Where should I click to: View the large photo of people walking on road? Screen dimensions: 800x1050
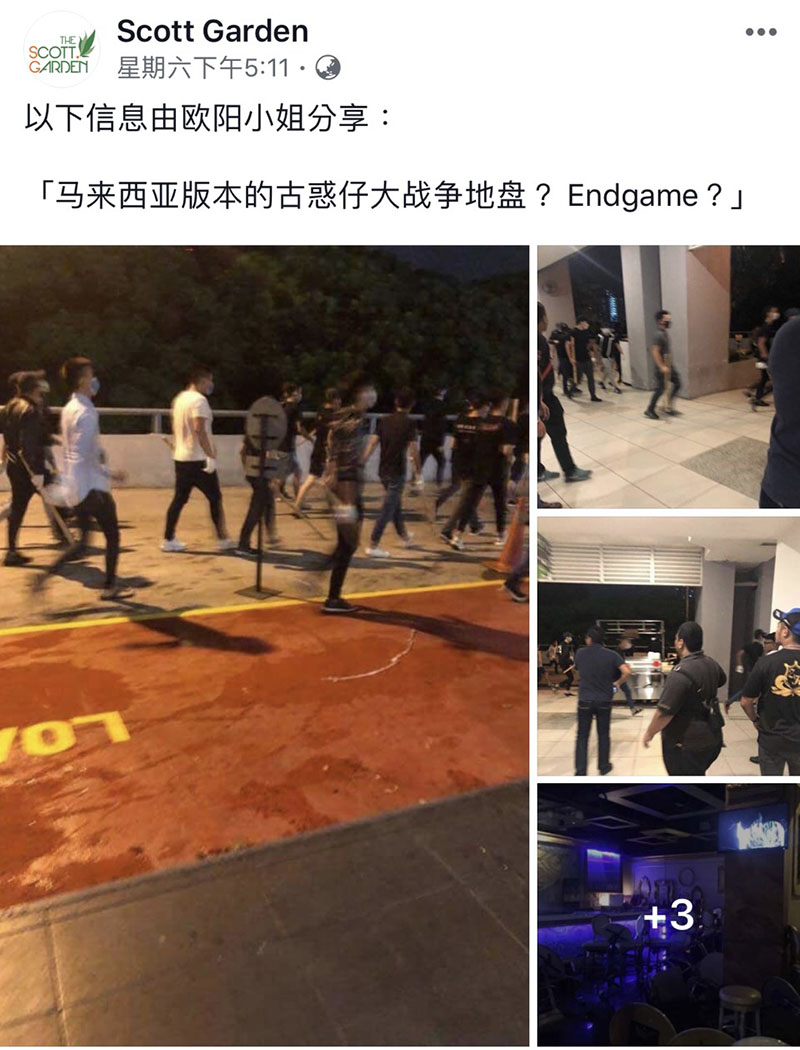pyautogui.click(x=264, y=646)
